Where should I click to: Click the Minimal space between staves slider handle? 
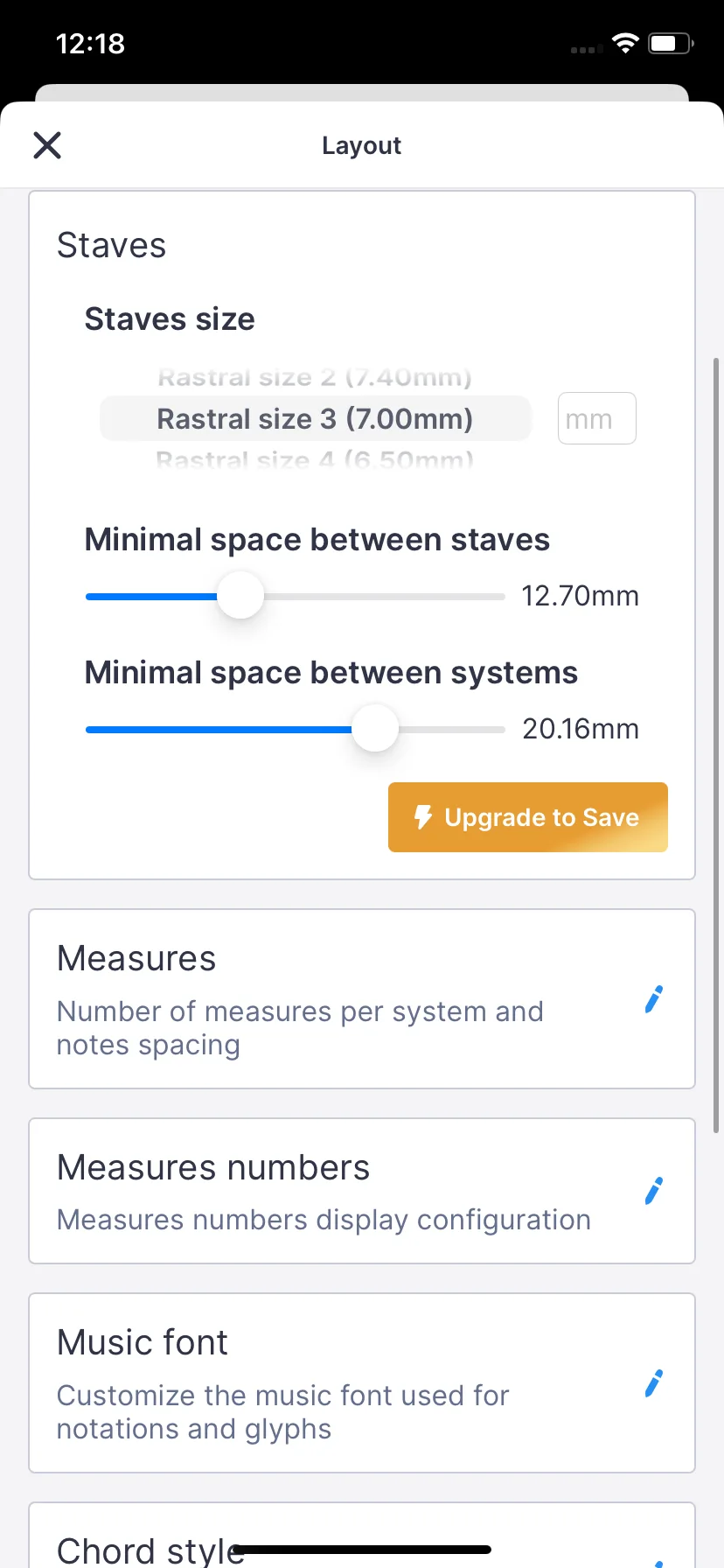tap(240, 596)
